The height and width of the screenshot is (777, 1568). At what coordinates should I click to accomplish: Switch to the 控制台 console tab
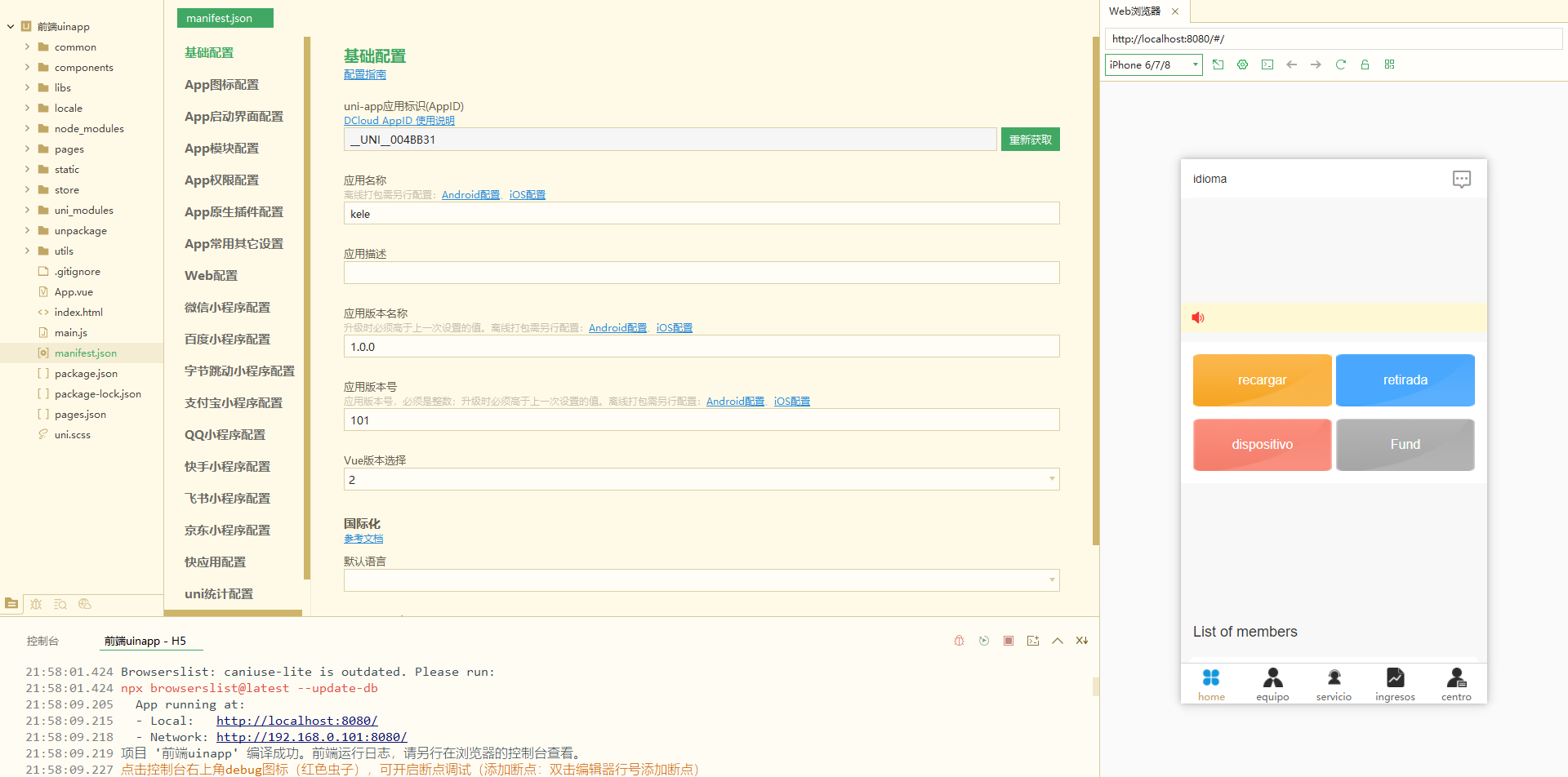point(42,641)
